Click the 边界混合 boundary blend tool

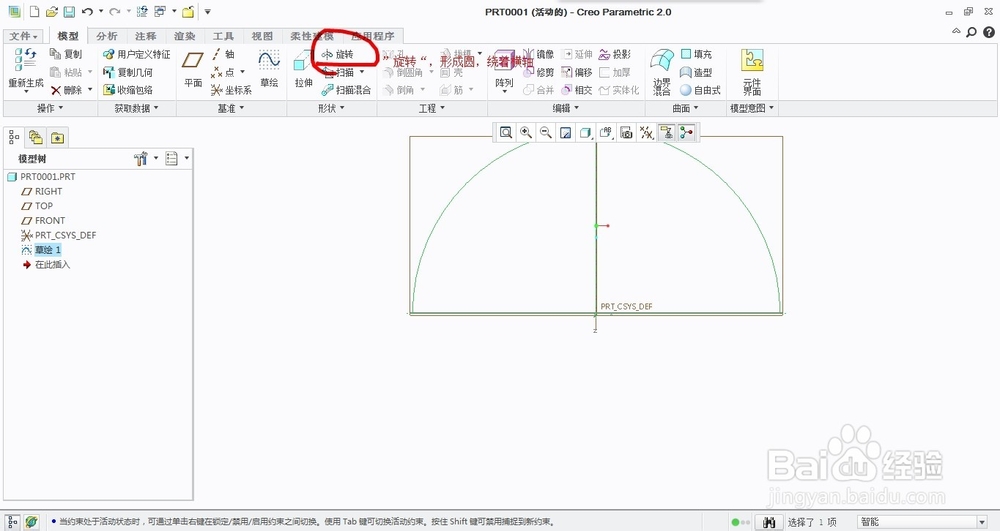tap(661, 71)
